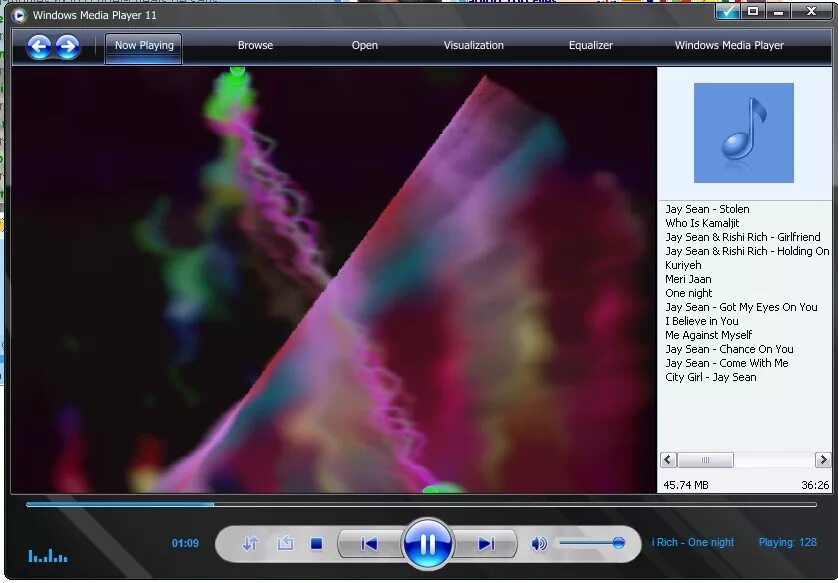
Task: Click the Windows Media Player menu item
Action: click(x=729, y=45)
